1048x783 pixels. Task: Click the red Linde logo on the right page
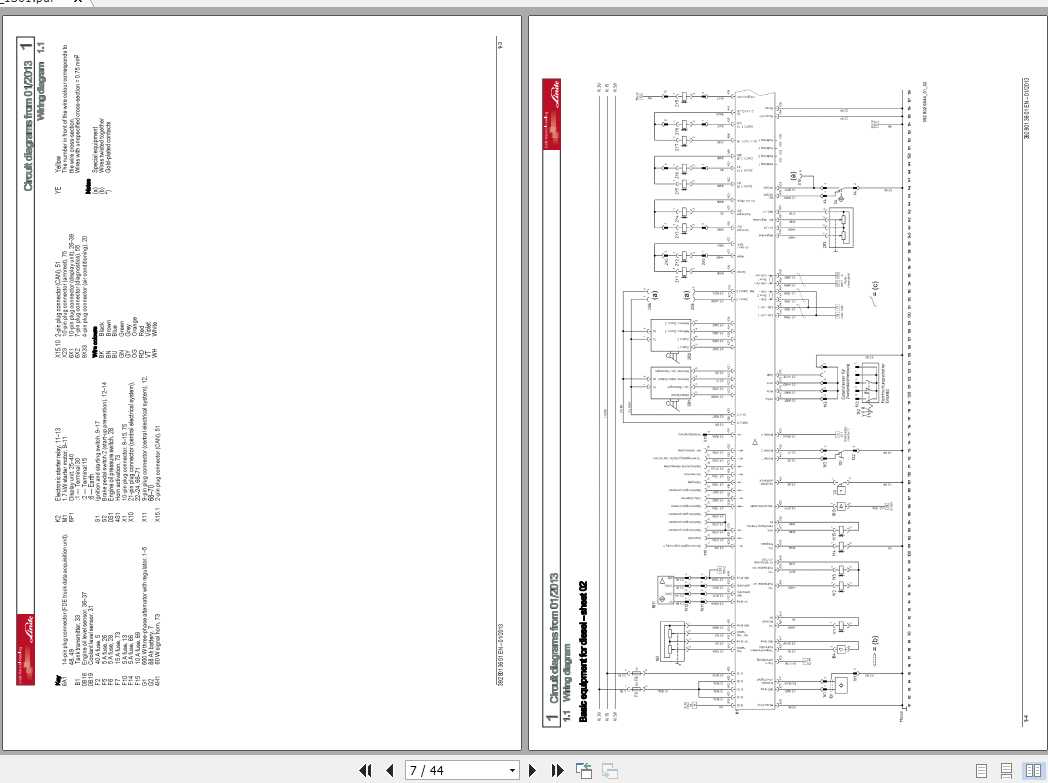coord(551,114)
